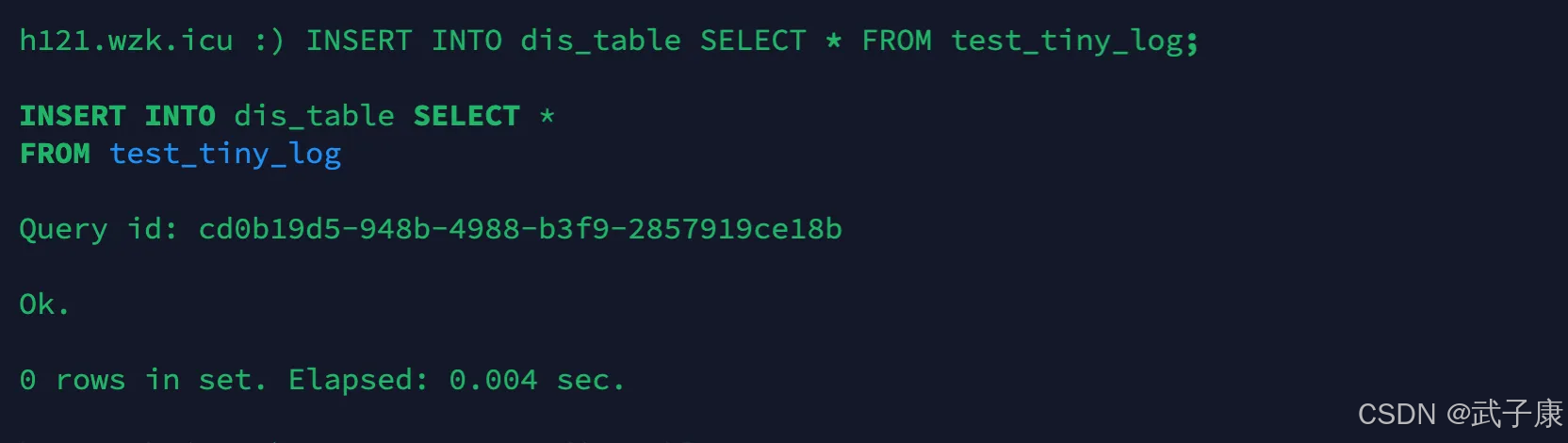
Task: Click INSERT keyword on the prompt line
Action: [359, 41]
